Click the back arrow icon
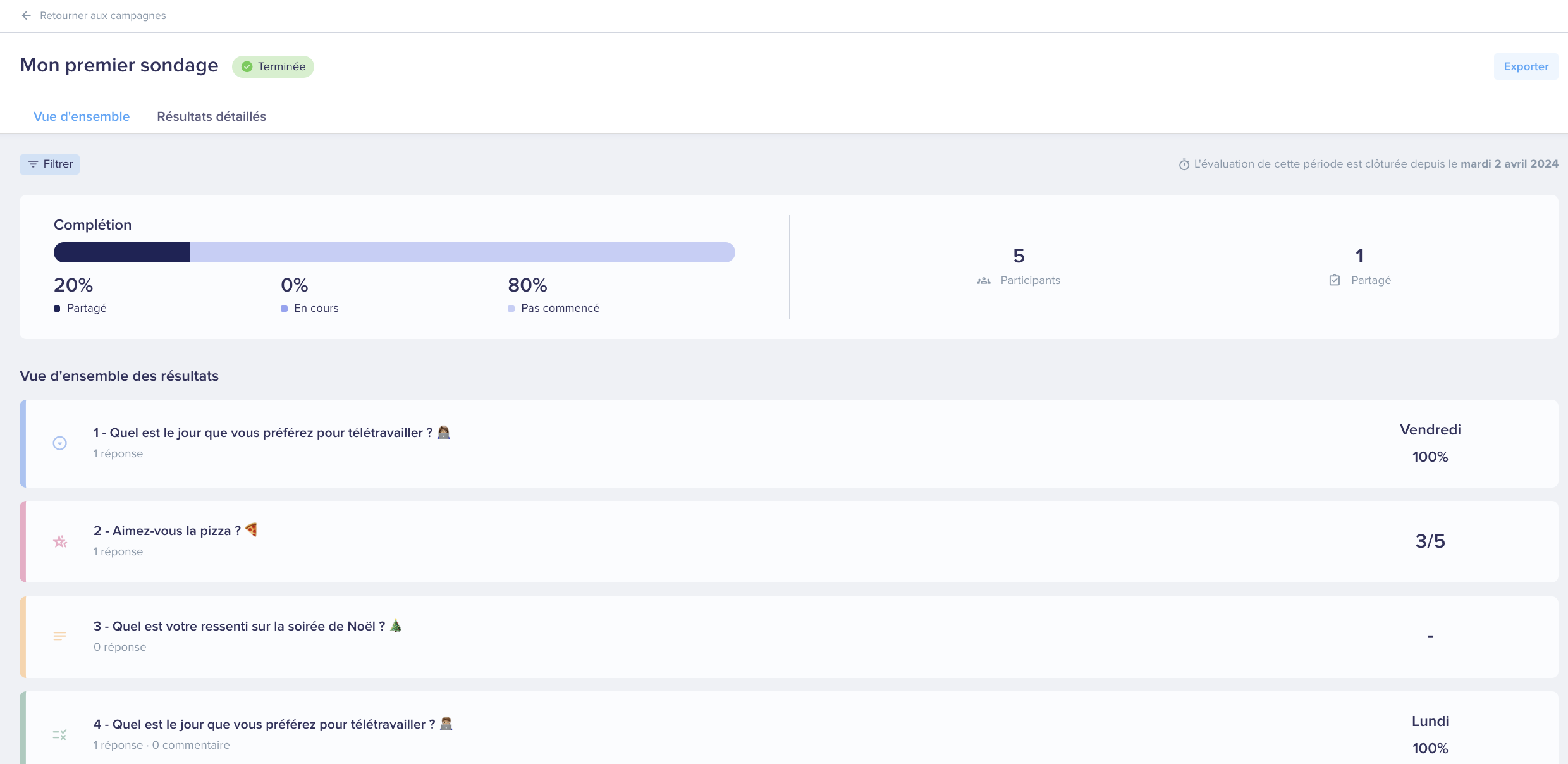 (27, 15)
